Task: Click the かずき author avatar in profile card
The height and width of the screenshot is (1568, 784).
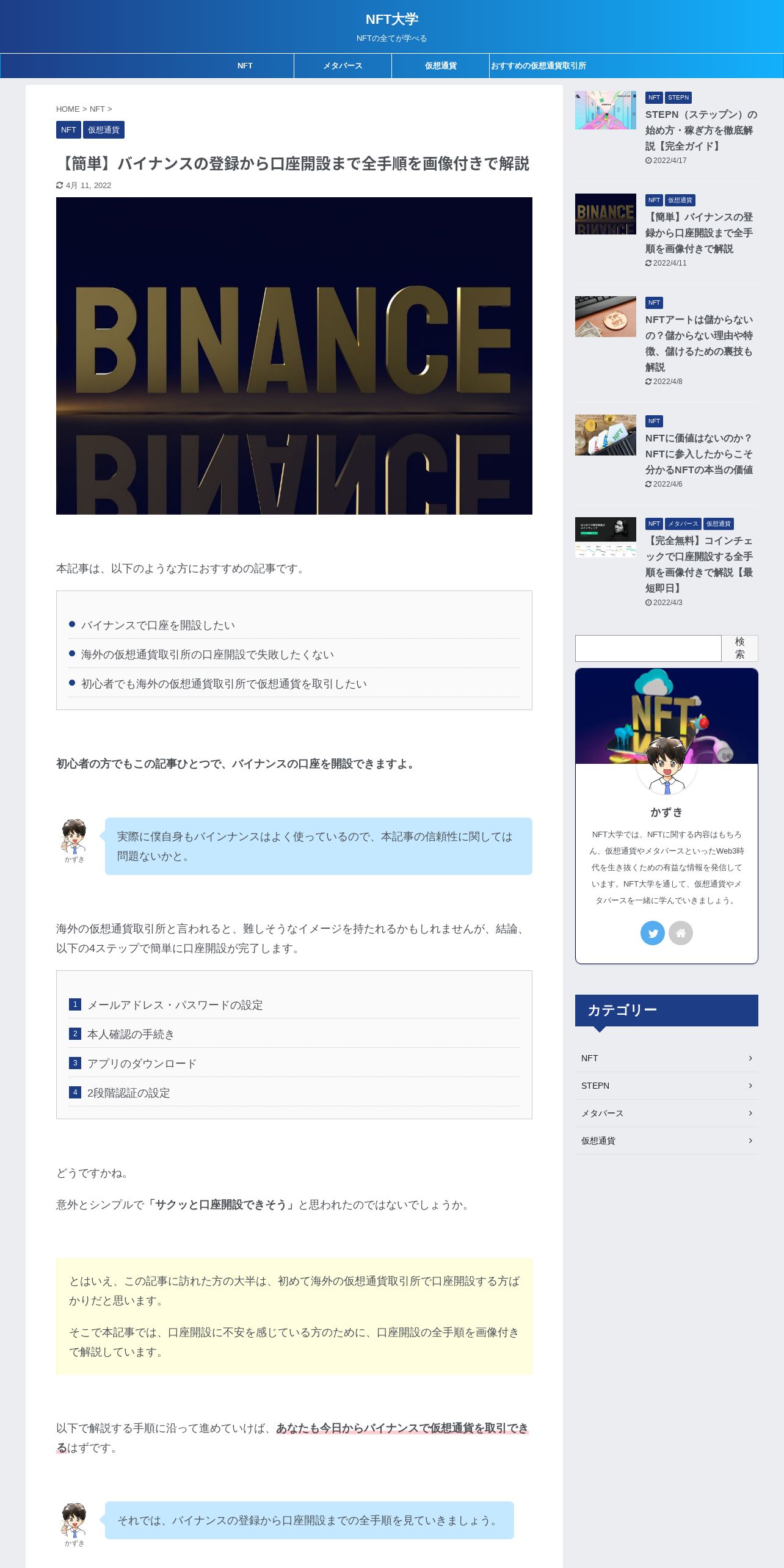Action: [666, 764]
